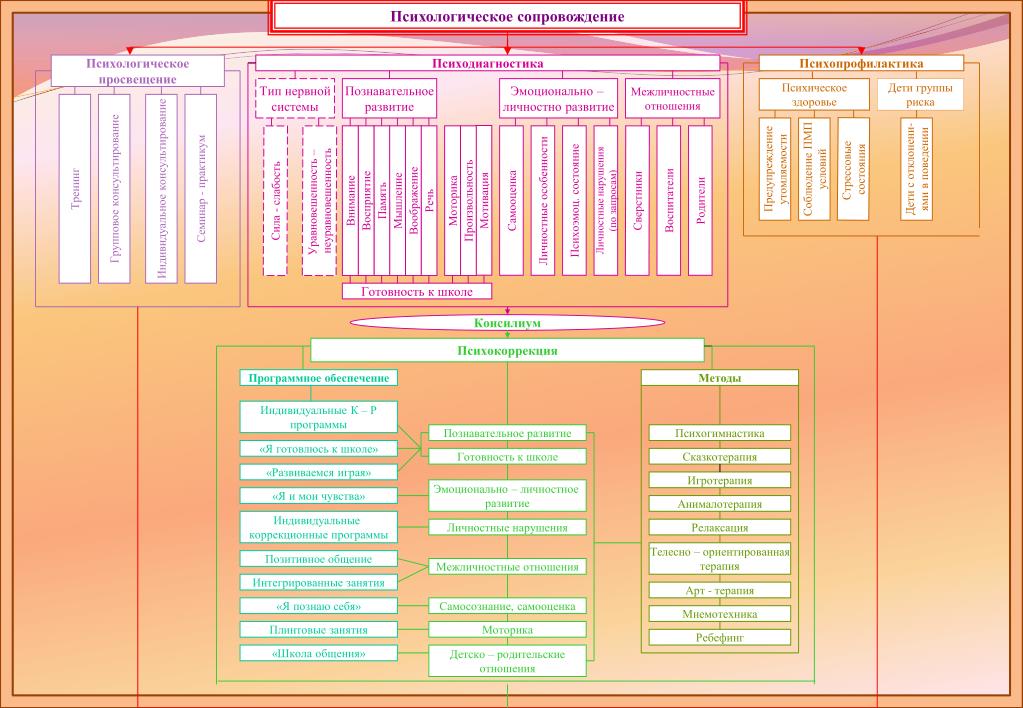This screenshot has height=708, width=1023.
Task: Click the «Интегрированные занятия» box
Action: pyautogui.click(x=318, y=583)
